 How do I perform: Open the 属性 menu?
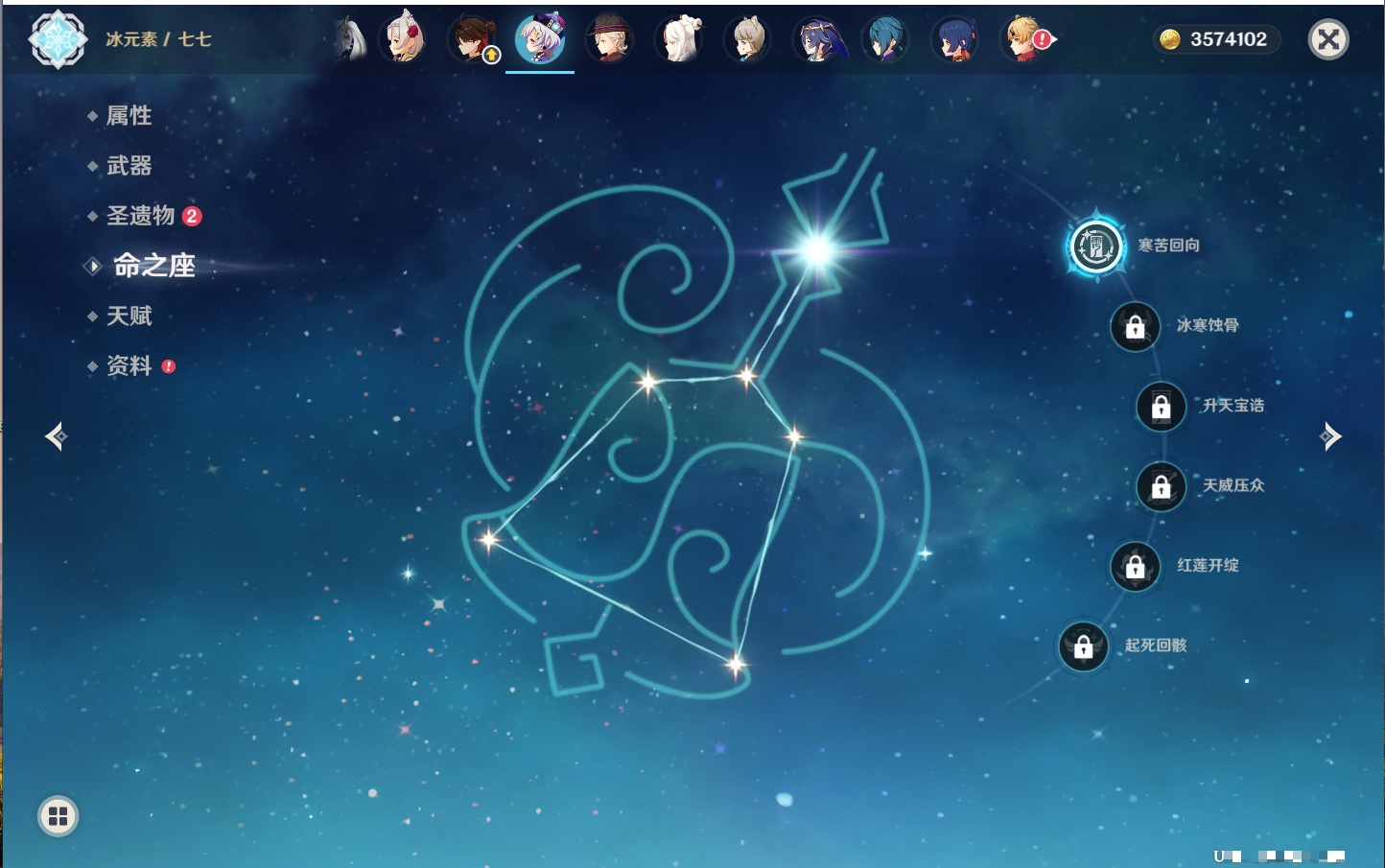coord(129,116)
